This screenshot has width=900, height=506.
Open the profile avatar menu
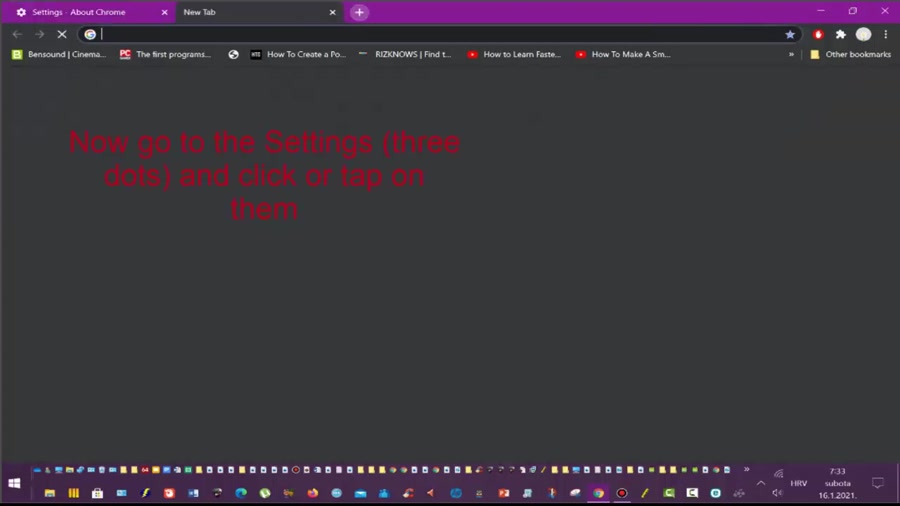click(863, 34)
